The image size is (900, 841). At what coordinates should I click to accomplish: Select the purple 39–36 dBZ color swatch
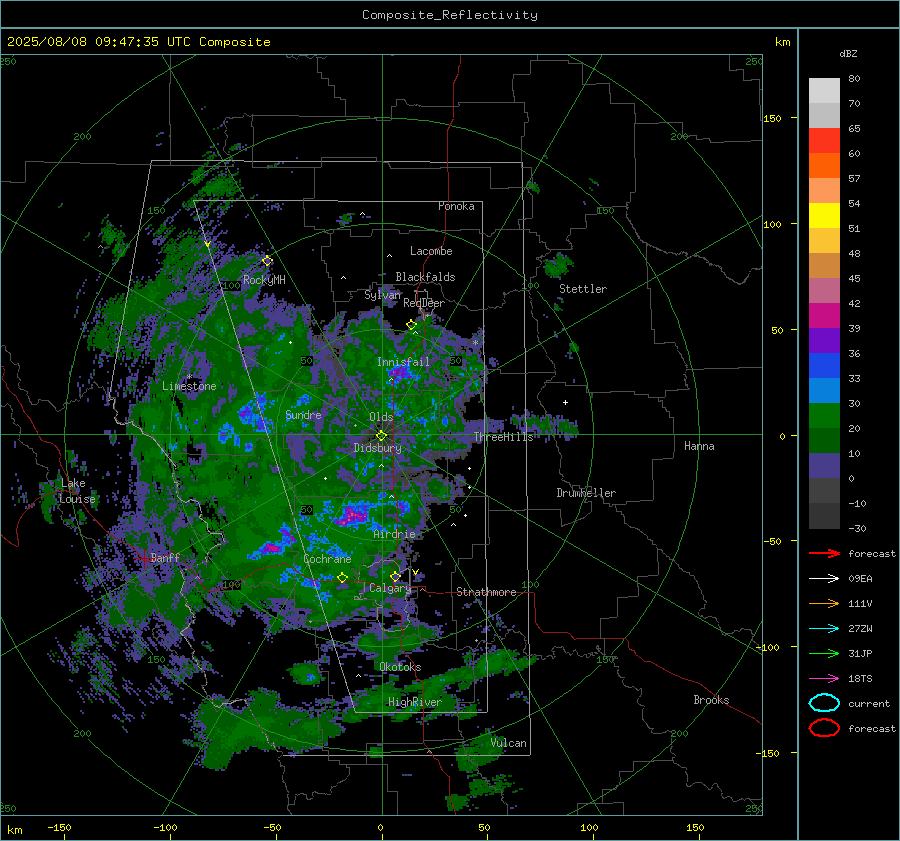pyautogui.click(x=824, y=341)
